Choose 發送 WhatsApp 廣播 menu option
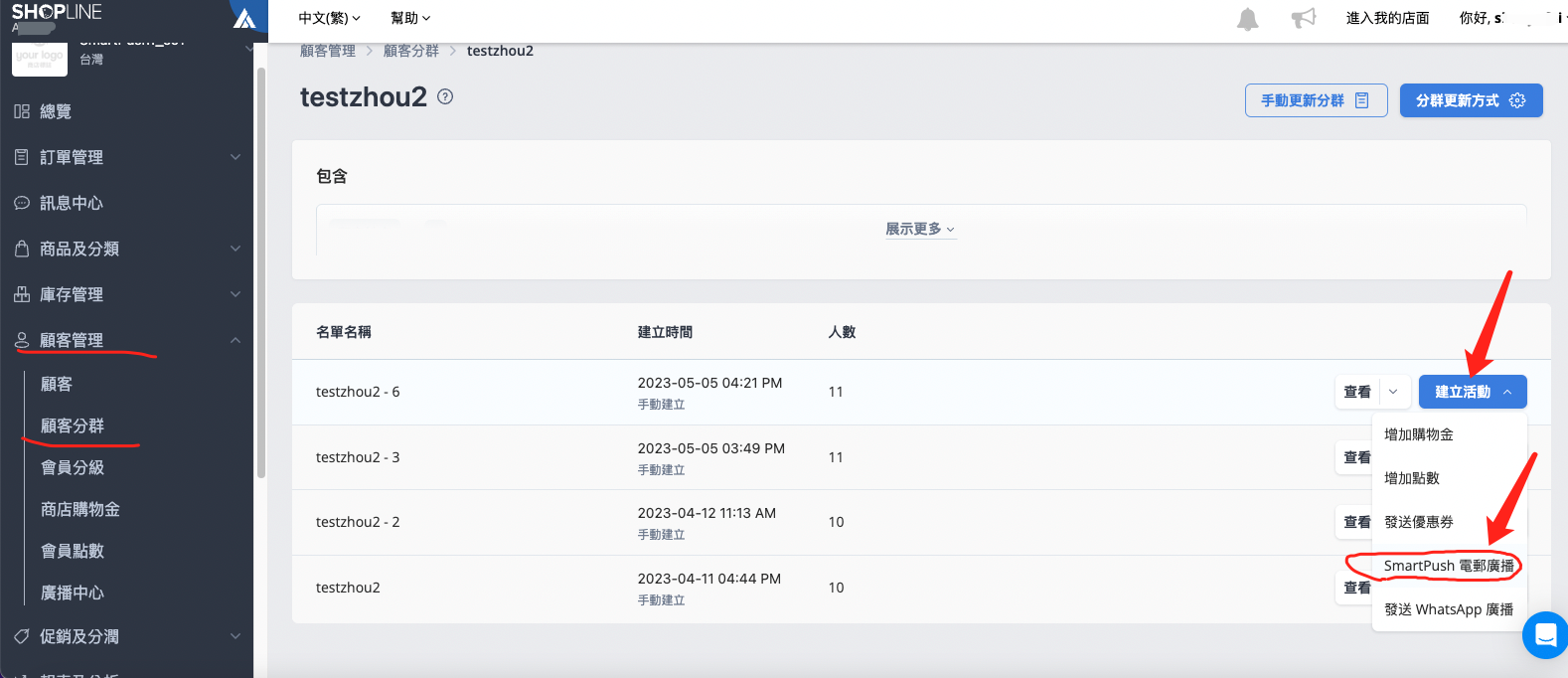 point(1448,609)
